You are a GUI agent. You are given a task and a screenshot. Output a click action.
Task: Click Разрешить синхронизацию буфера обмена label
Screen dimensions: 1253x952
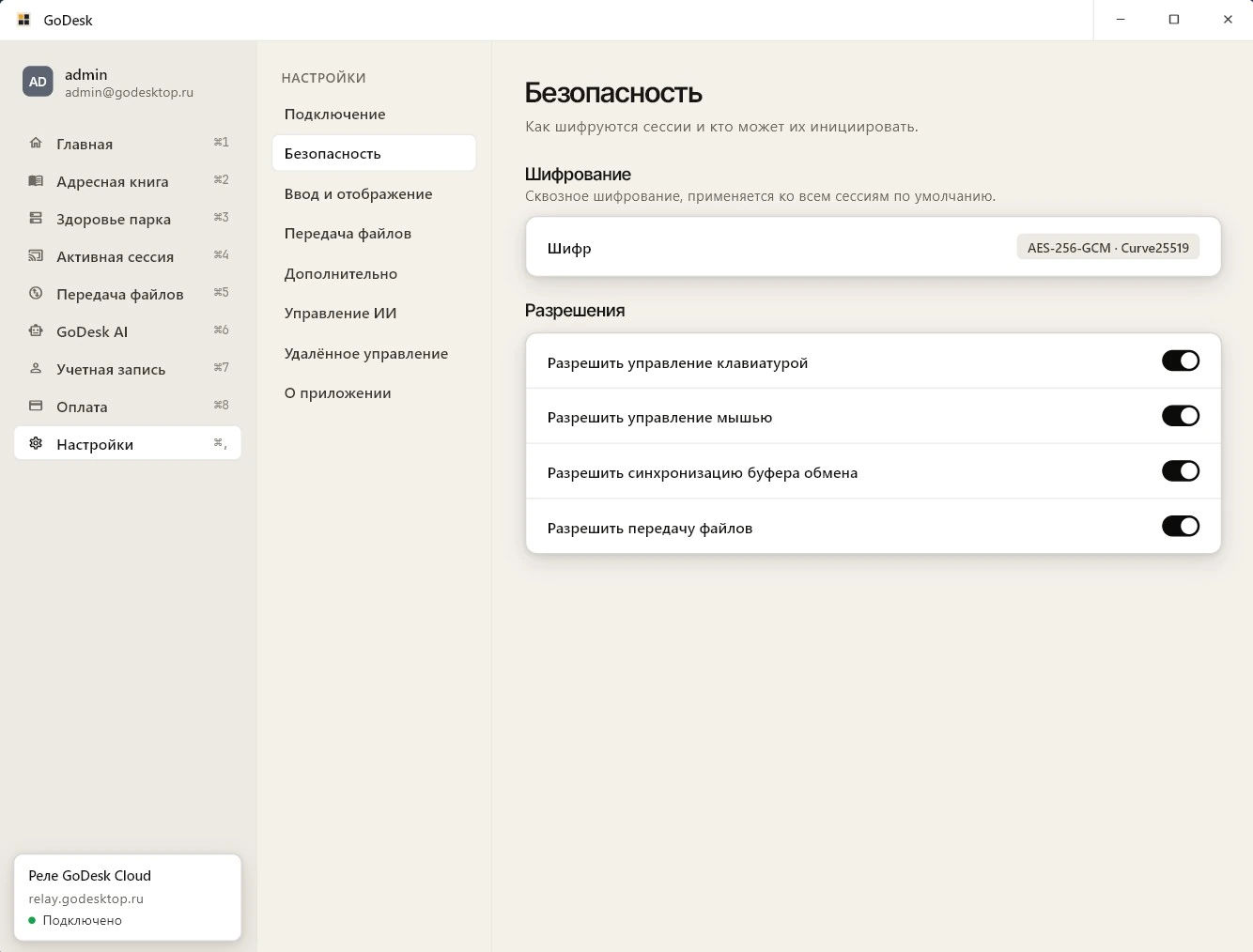[703, 472]
